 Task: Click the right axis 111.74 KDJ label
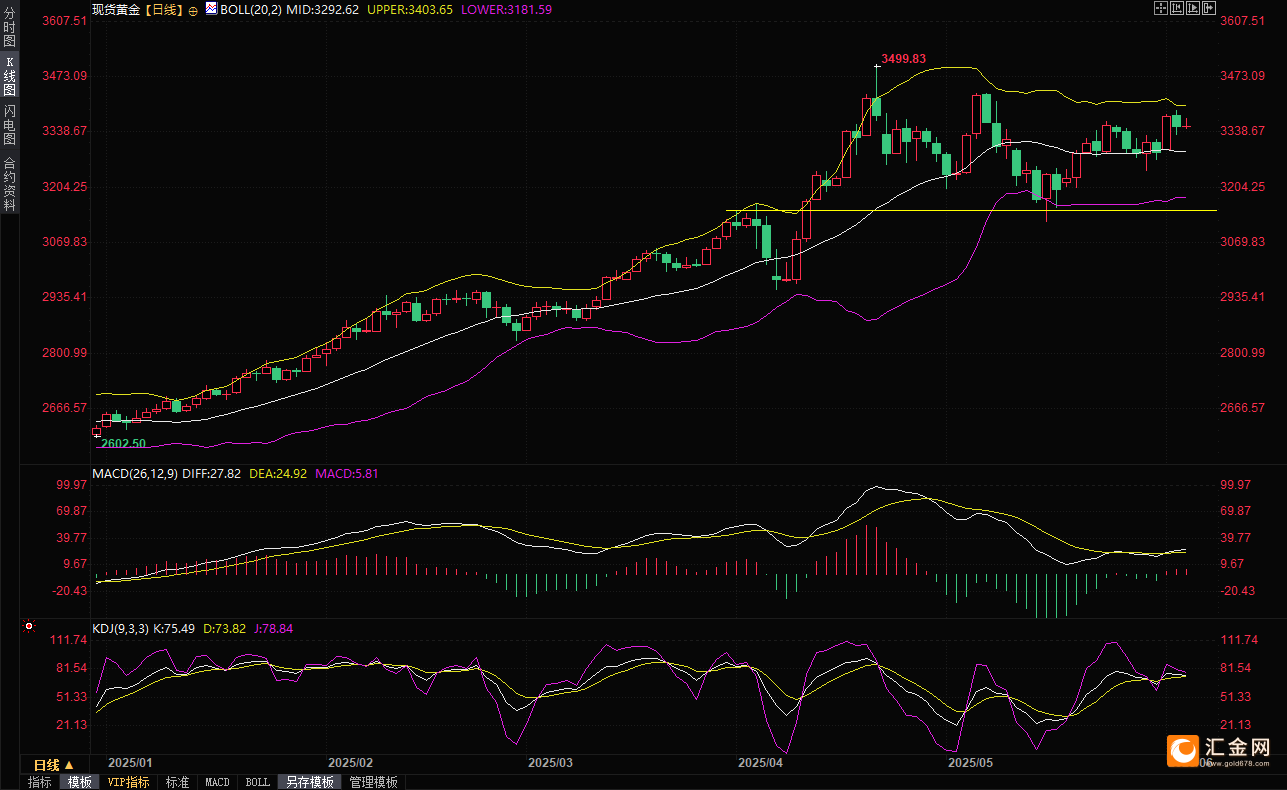point(1240,640)
